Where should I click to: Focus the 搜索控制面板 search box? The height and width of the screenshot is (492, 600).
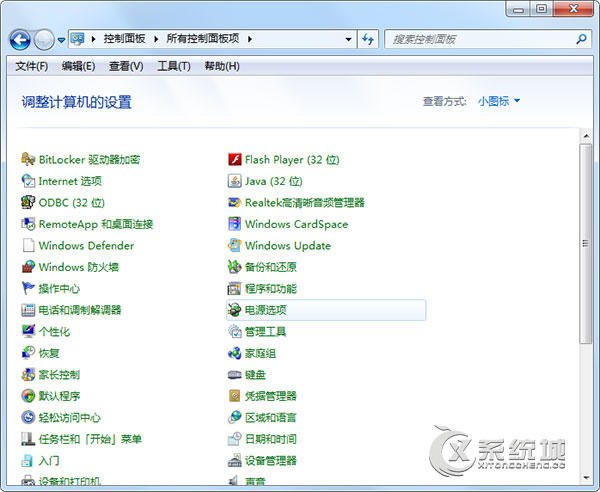click(x=488, y=39)
